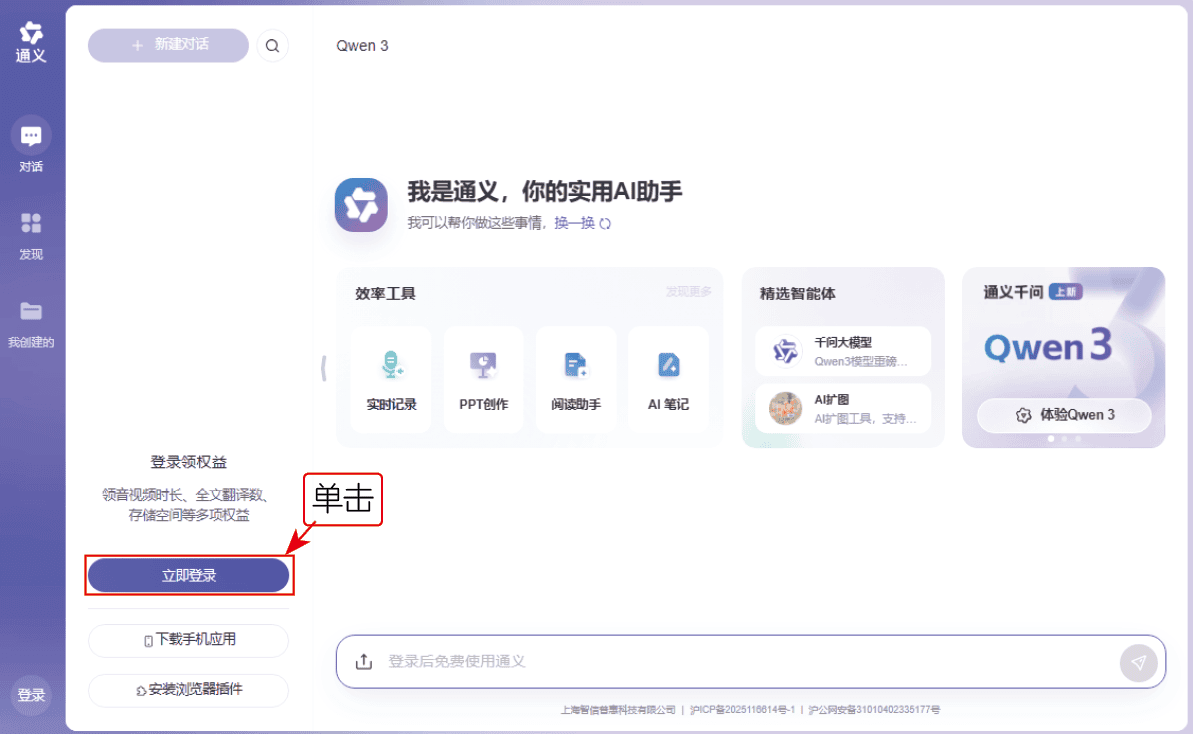
Task: Click the 精选智能体 section heading
Action: [797, 294]
